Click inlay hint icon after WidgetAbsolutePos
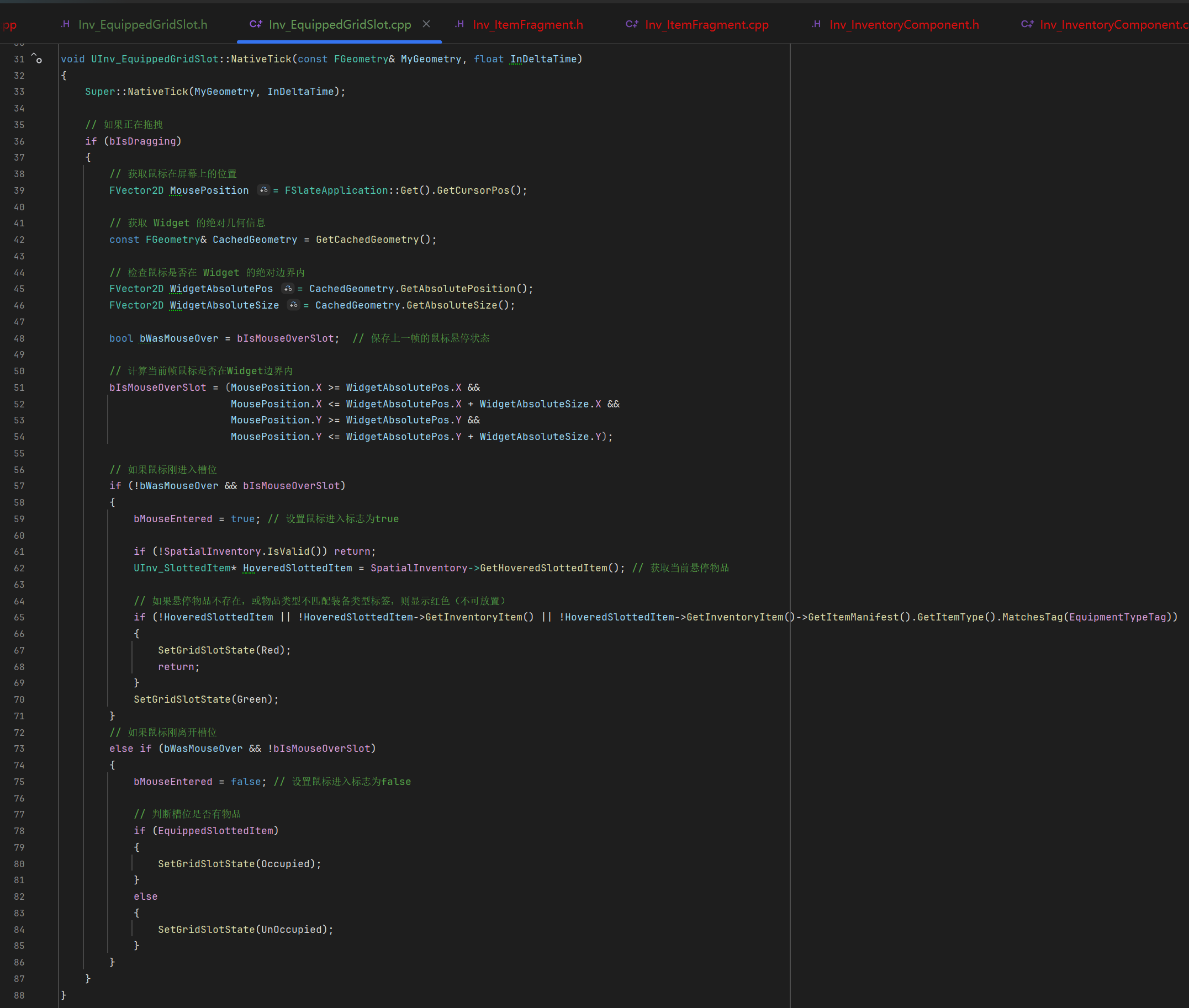This screenshot has height=1008, width=1189. pos(288,289)
